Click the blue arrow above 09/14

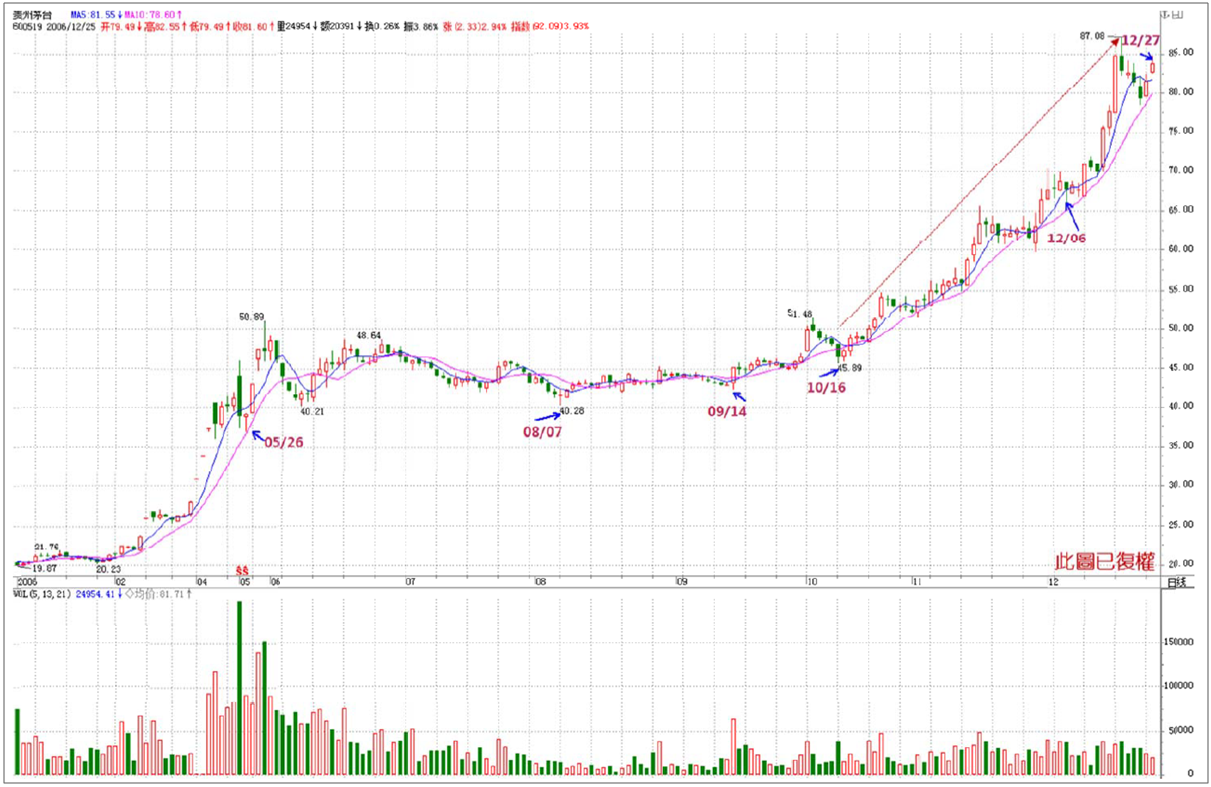pos(737,396)
